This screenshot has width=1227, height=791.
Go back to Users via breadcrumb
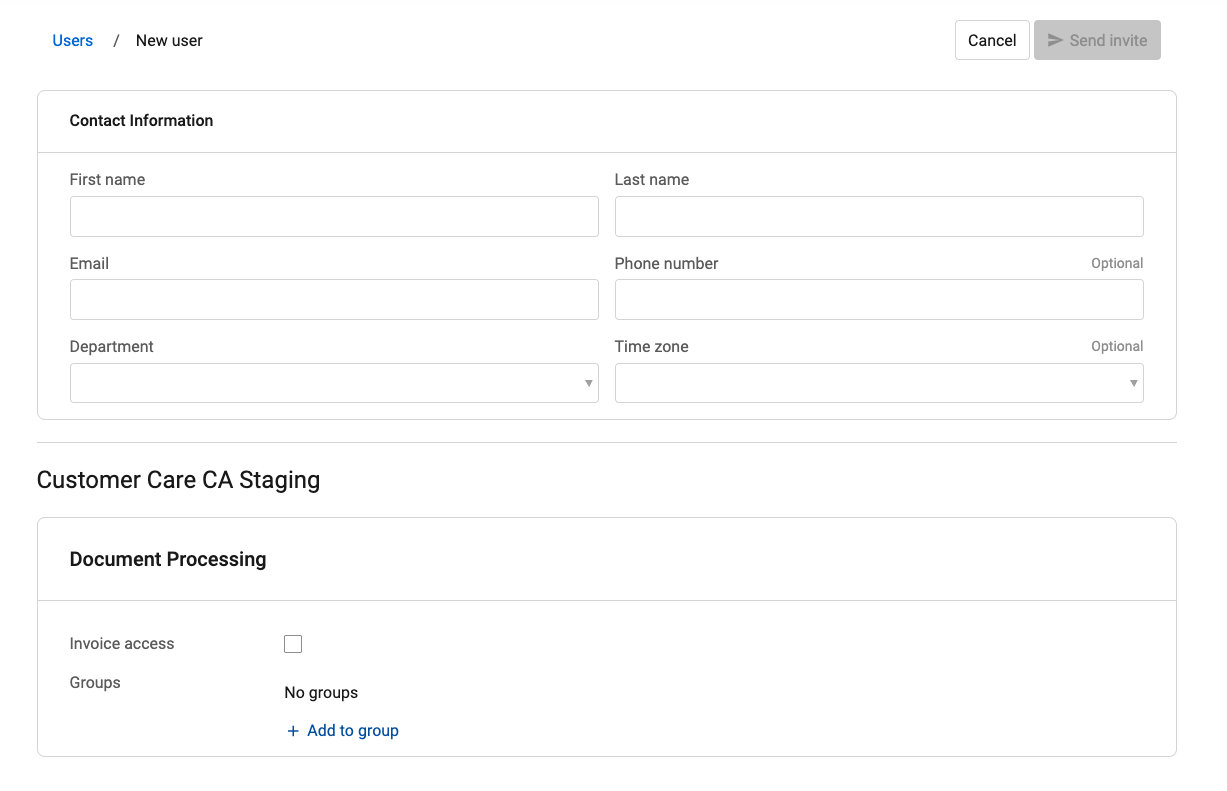(x=73, y=41)
